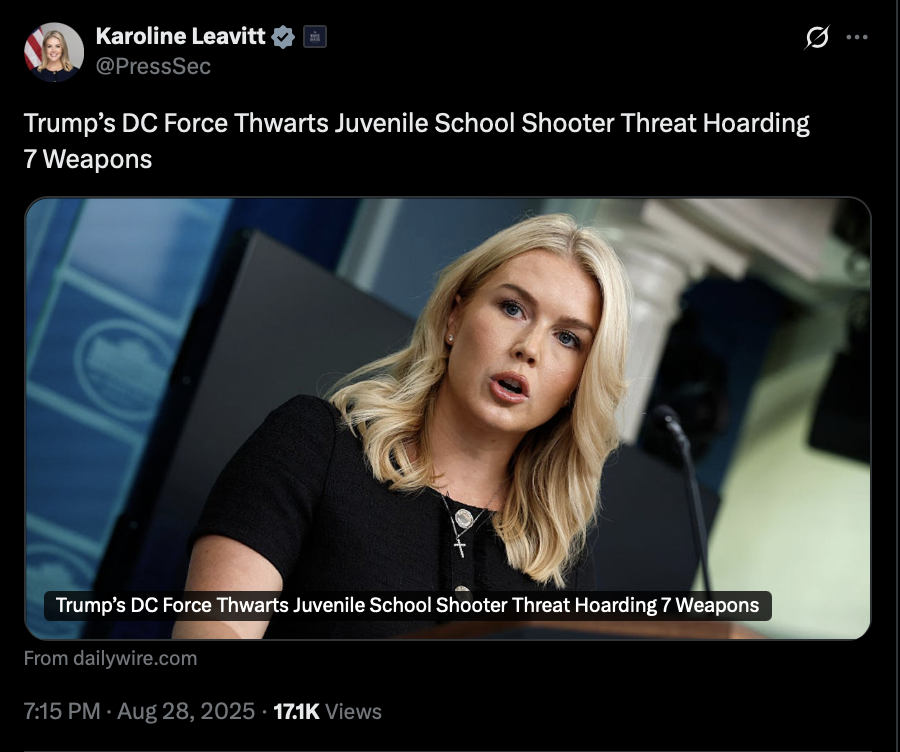Viewport: 900px width, 752px height.
Task: Click the 7:15 PM timestamp
Action: pos(62,711)
